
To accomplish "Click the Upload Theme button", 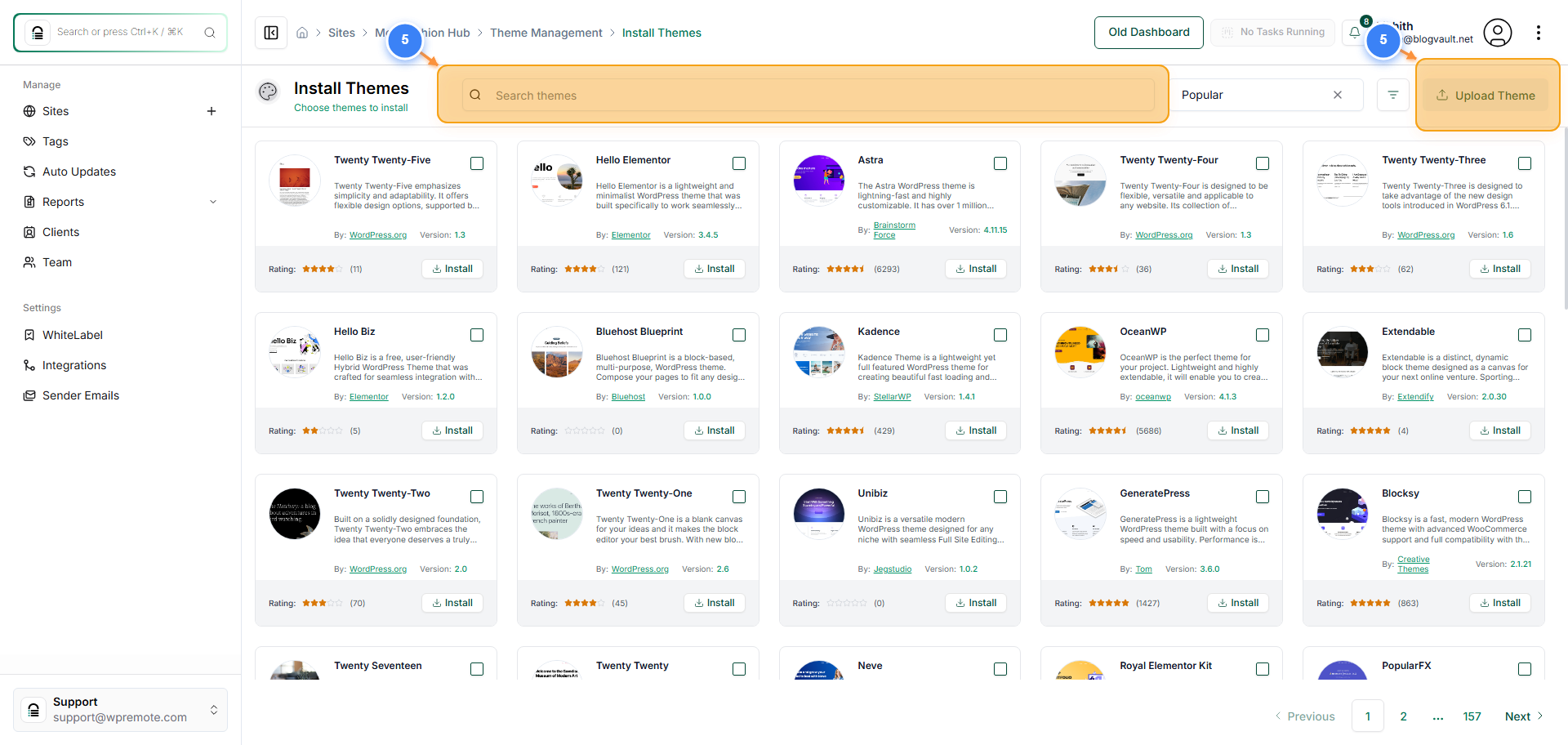I will (x=1486, y=96).
